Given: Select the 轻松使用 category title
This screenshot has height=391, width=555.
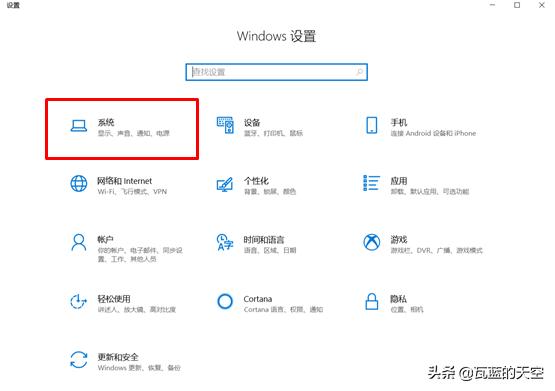Looking at the screenshot, I should (114, 299).
